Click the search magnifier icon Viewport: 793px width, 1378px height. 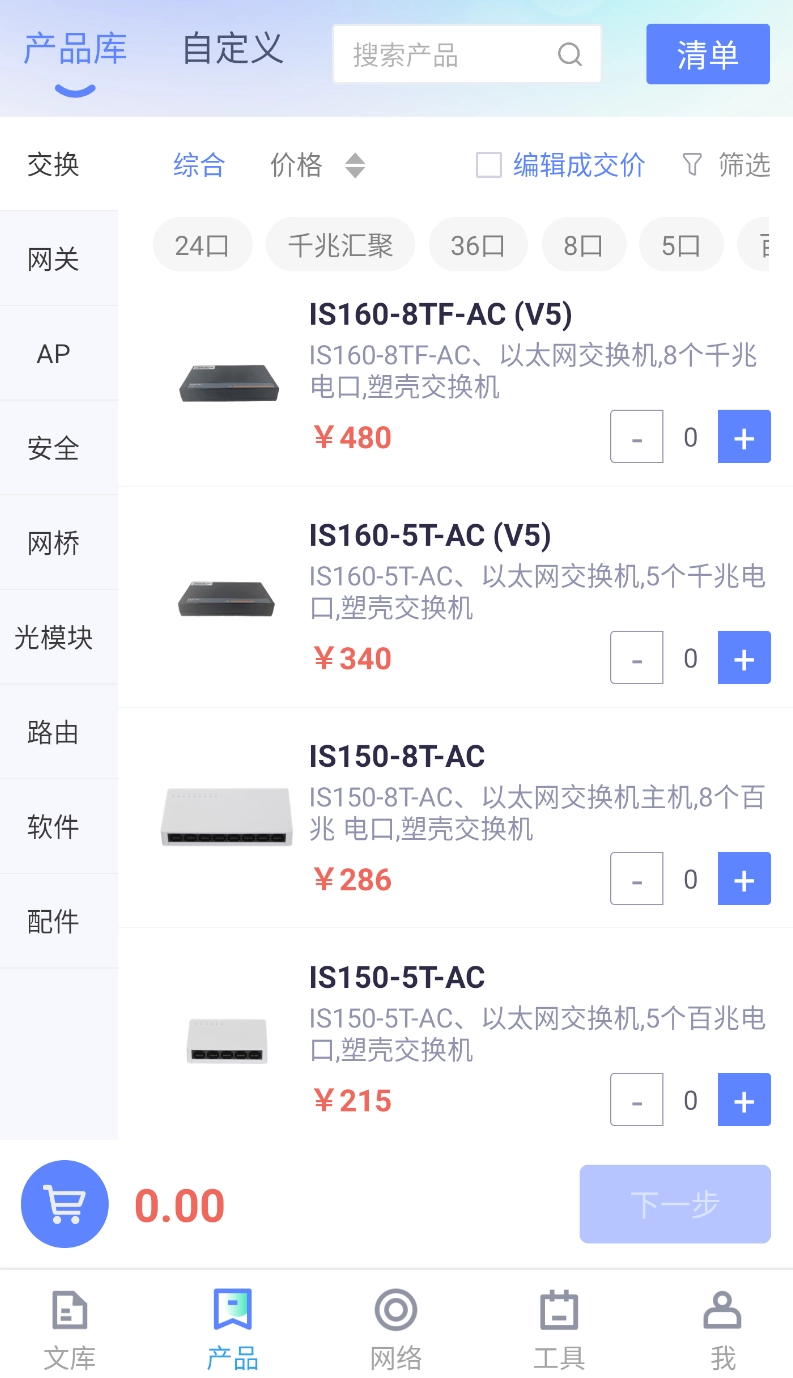point(569,54)
